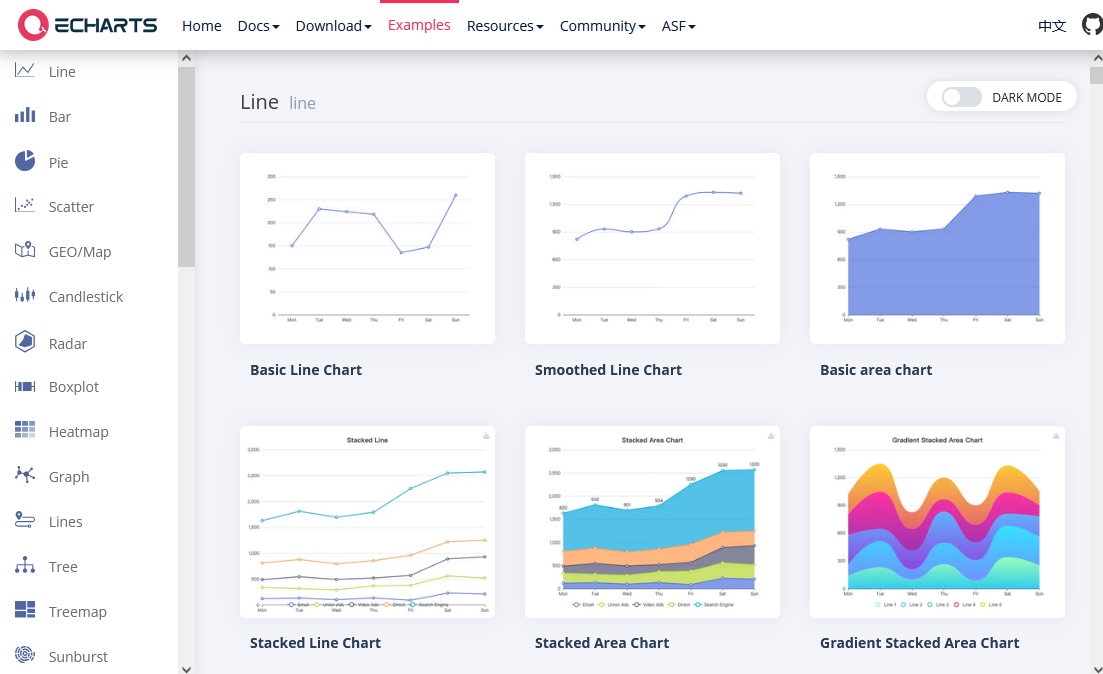Select the GEO/Map sidebar icon
Screen dimensions: 1103x674
(25, 250)
